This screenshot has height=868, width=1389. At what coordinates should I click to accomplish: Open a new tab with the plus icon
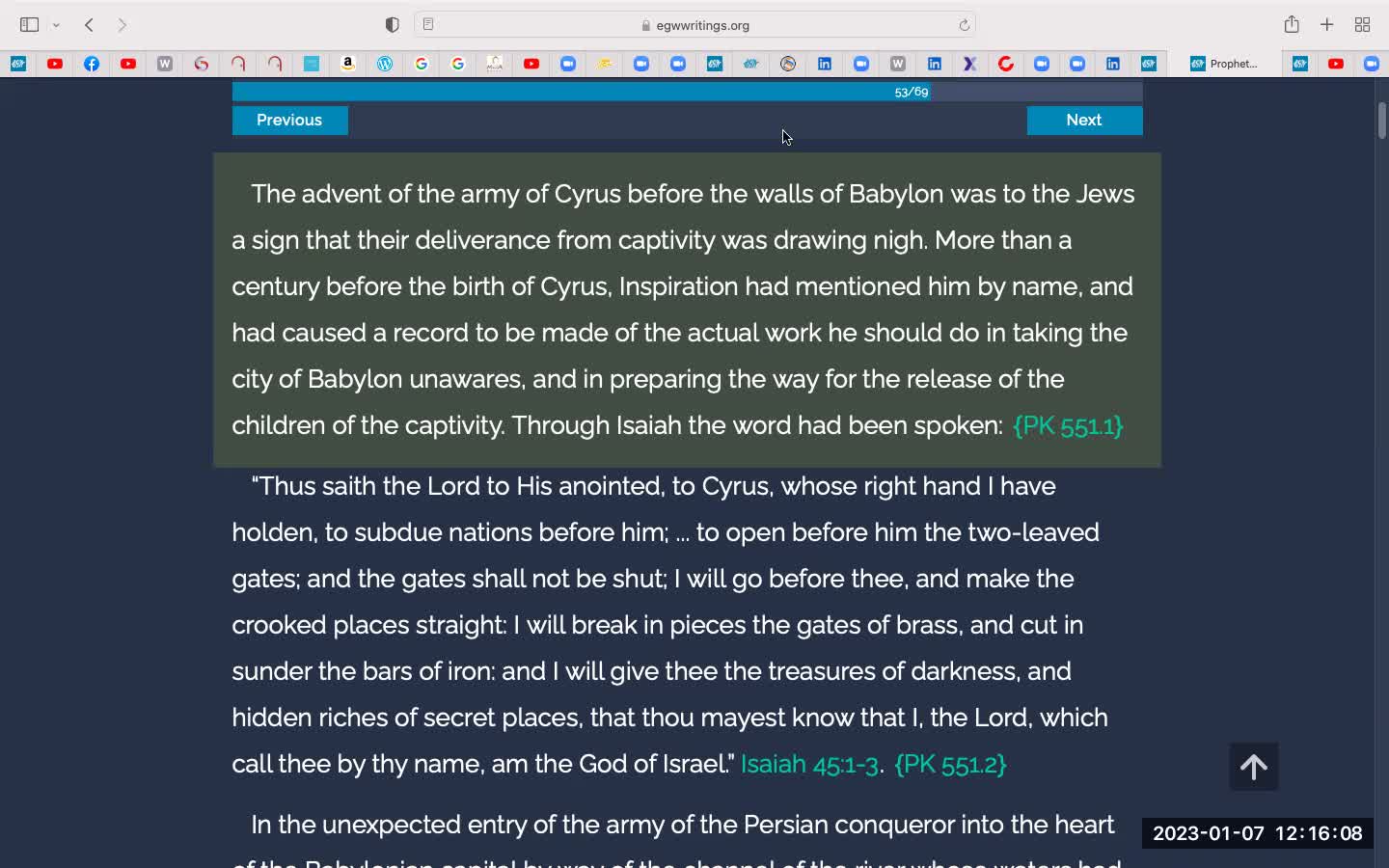[x=1327, y=25]
